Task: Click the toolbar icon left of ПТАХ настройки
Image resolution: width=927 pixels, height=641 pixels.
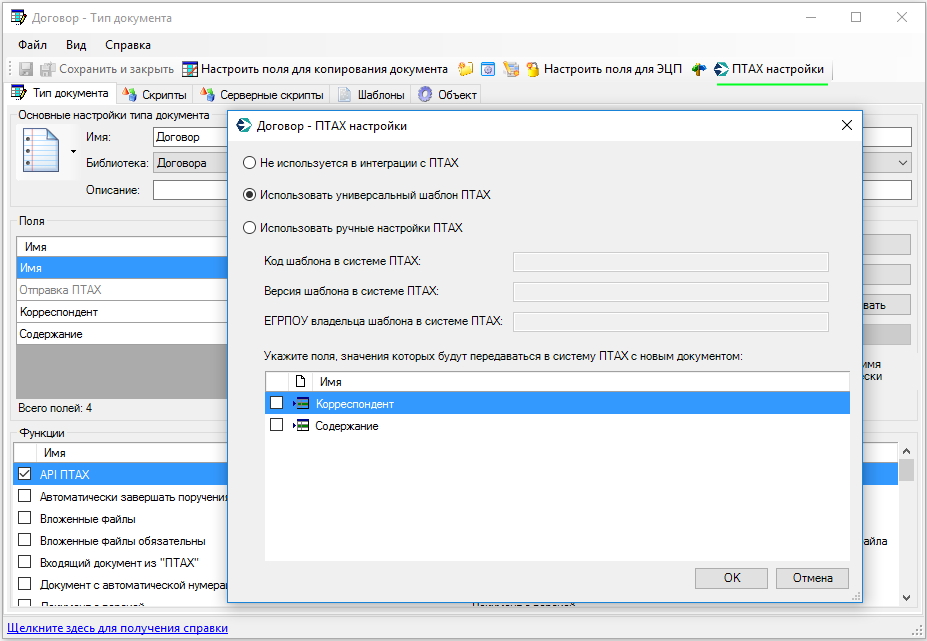Action: (699, 69)
